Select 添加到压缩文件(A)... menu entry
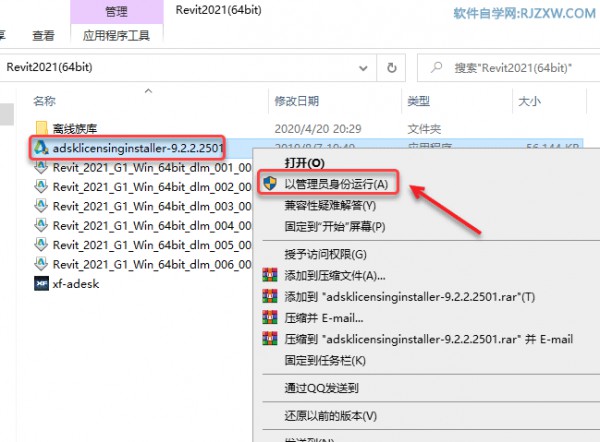This screenshot has width=600, height=442. 335,276
